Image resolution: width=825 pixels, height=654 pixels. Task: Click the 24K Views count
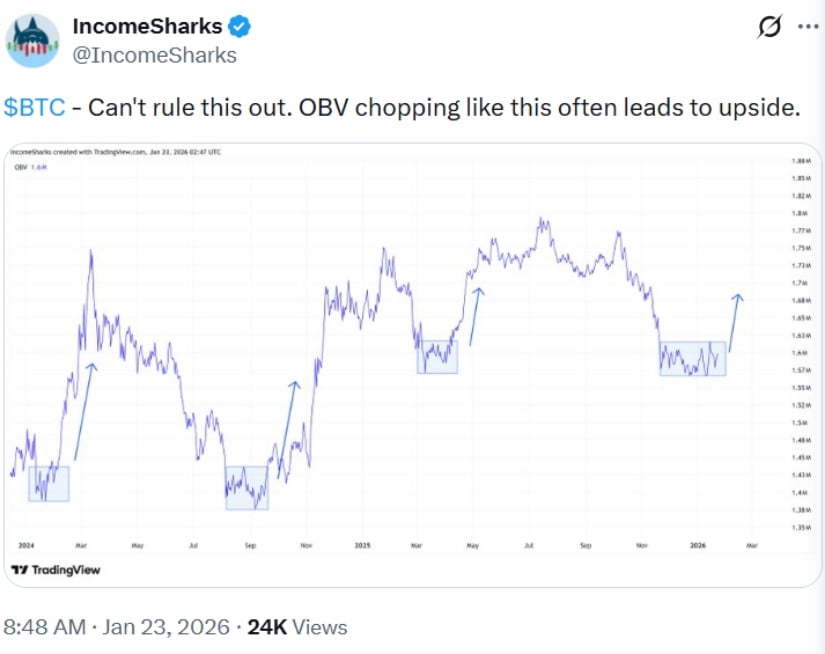(297, 628)
